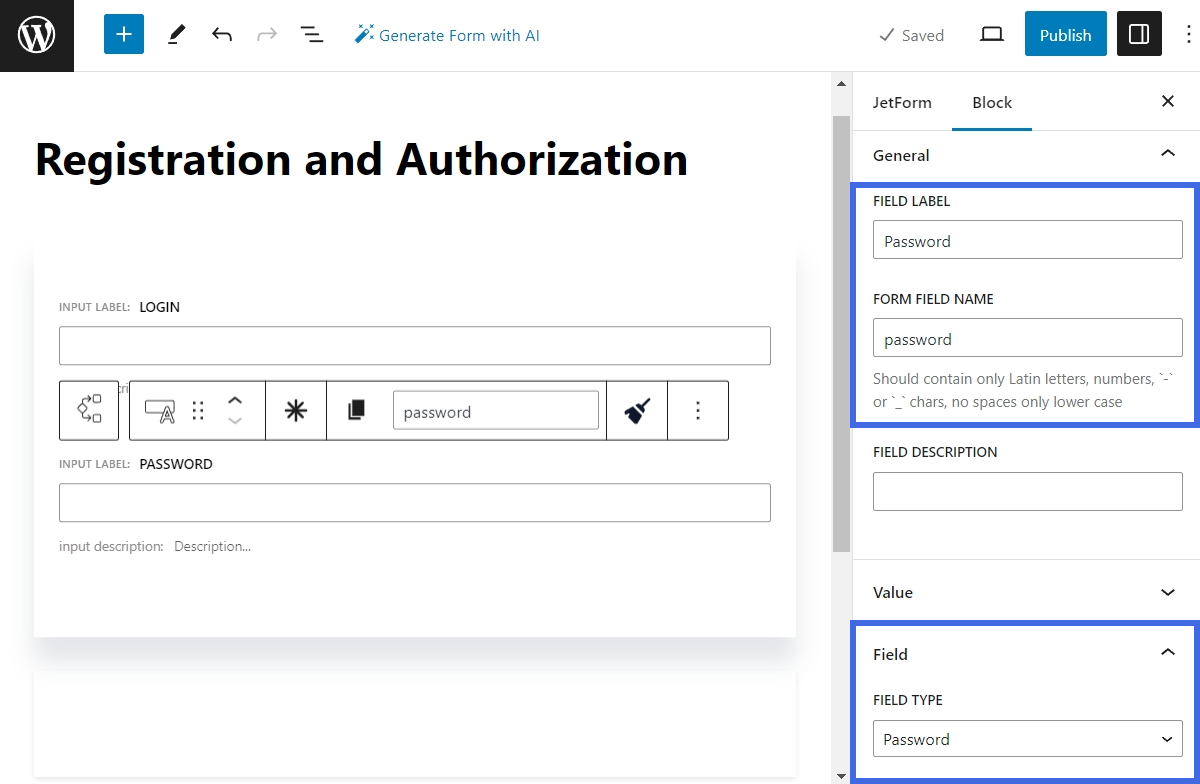The image size is (1200, 784).
Task: Click the clean-up brush icon in block toolbar
Action: tap(637, 410)
